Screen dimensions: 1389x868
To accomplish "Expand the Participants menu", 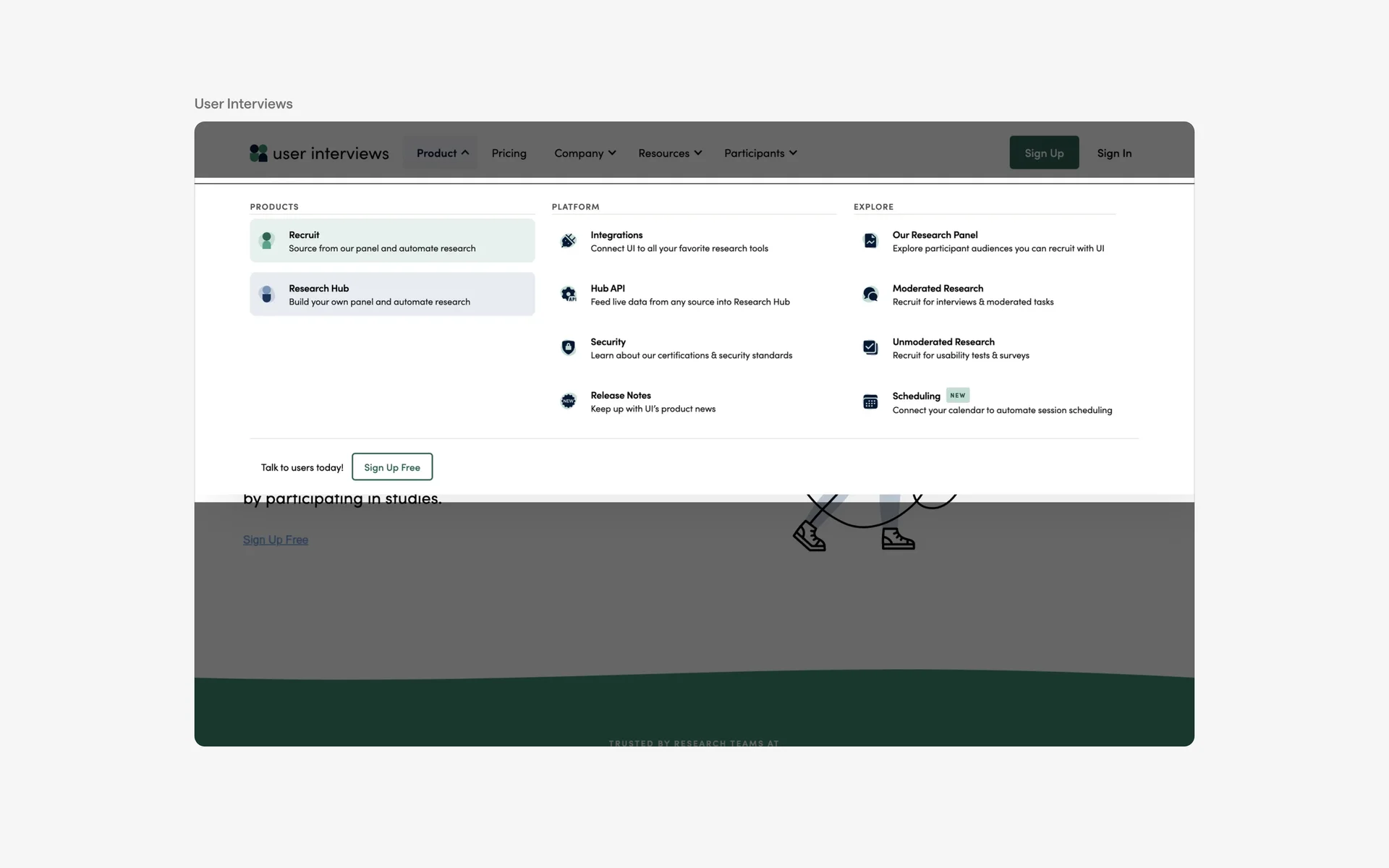I will coord(793,153).
